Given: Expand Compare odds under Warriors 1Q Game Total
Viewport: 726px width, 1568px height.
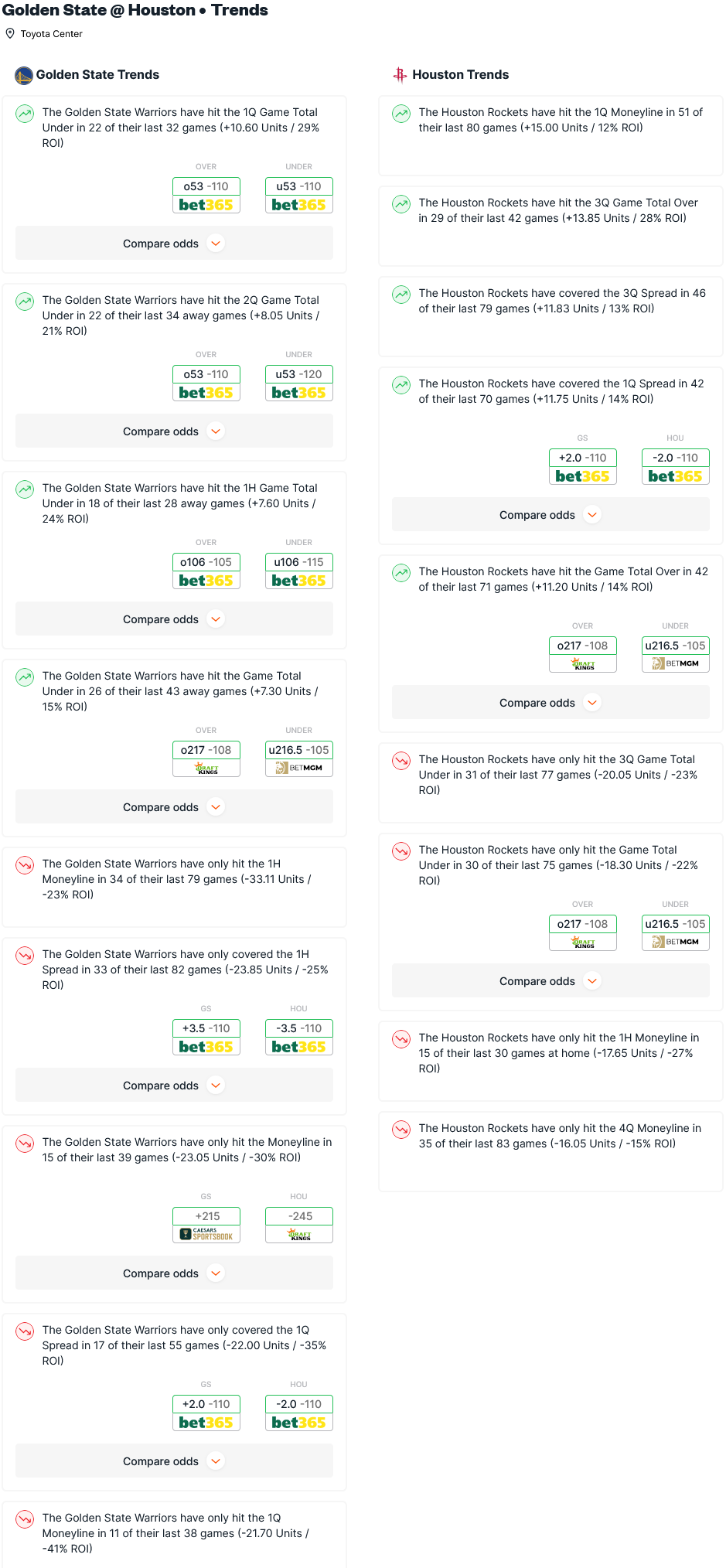Looking at the screenshot, I should point(174,244).
